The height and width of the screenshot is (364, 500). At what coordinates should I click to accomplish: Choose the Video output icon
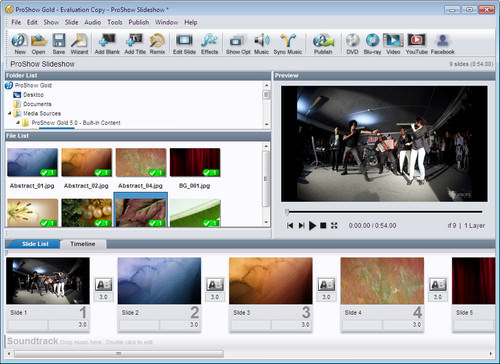pos(393,44)
